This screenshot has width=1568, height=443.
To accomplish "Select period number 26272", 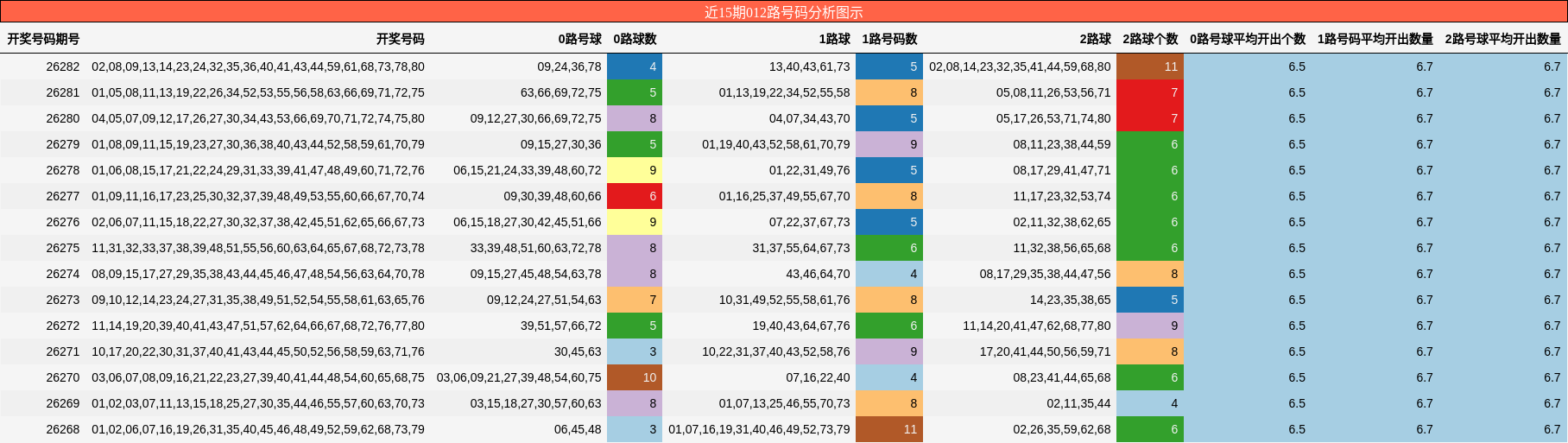I will click(63, 326).
